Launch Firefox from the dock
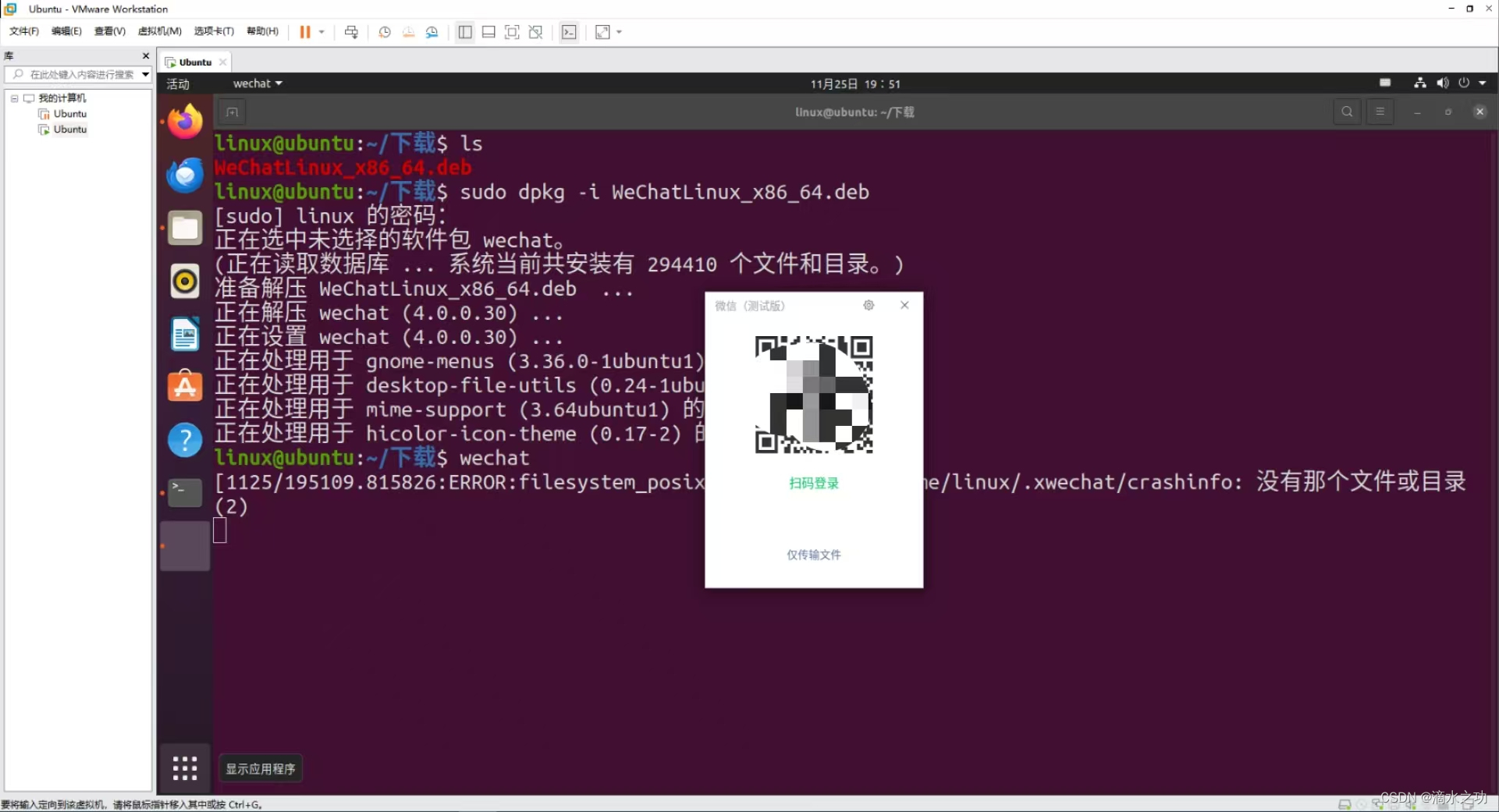Viewport: 1499px width, 812px height. point(185,122)
